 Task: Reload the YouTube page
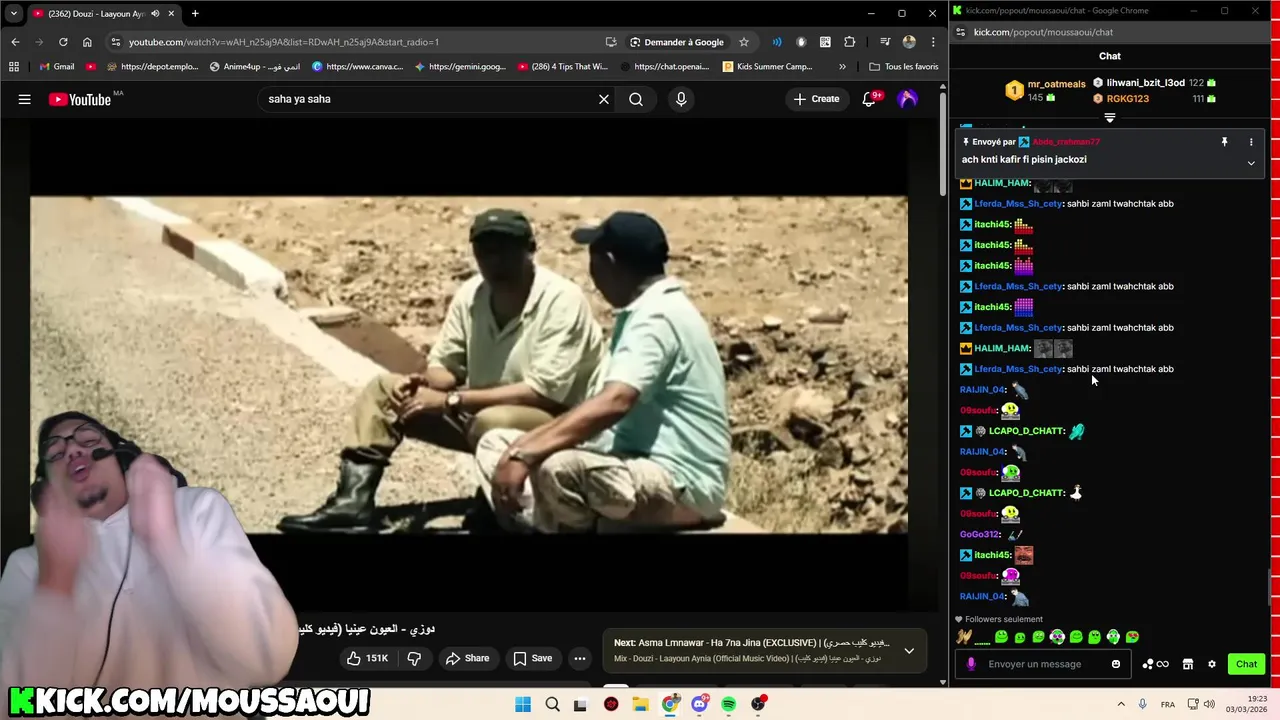pyautogui.click(x=63, y=42)
